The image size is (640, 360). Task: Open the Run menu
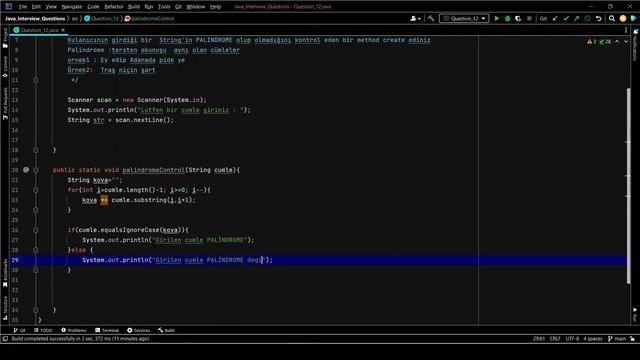149,7
